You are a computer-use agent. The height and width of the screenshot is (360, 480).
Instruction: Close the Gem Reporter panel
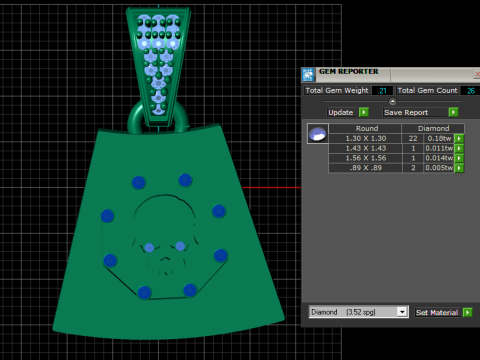tap(477, 74)
